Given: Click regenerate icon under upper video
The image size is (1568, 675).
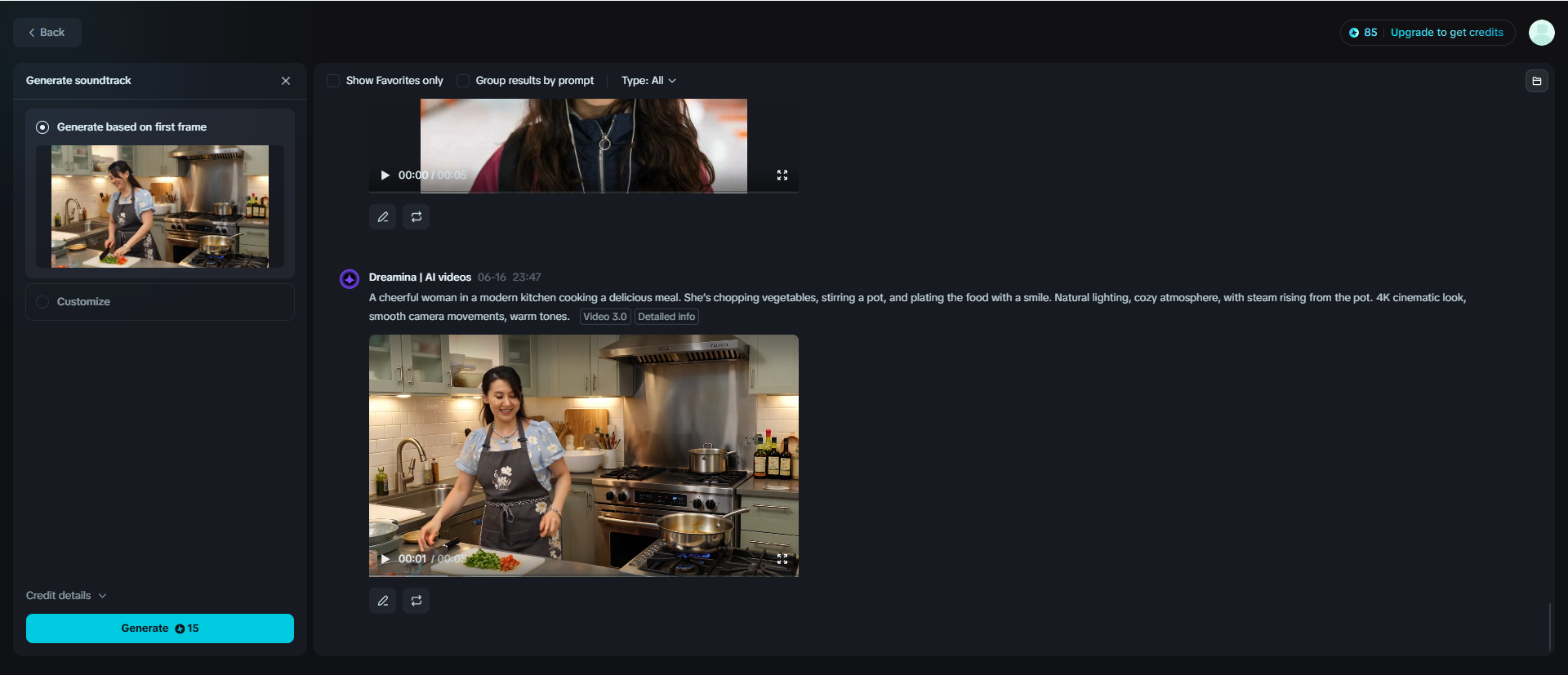Looking at the screenshot, I should pos(416,217).
